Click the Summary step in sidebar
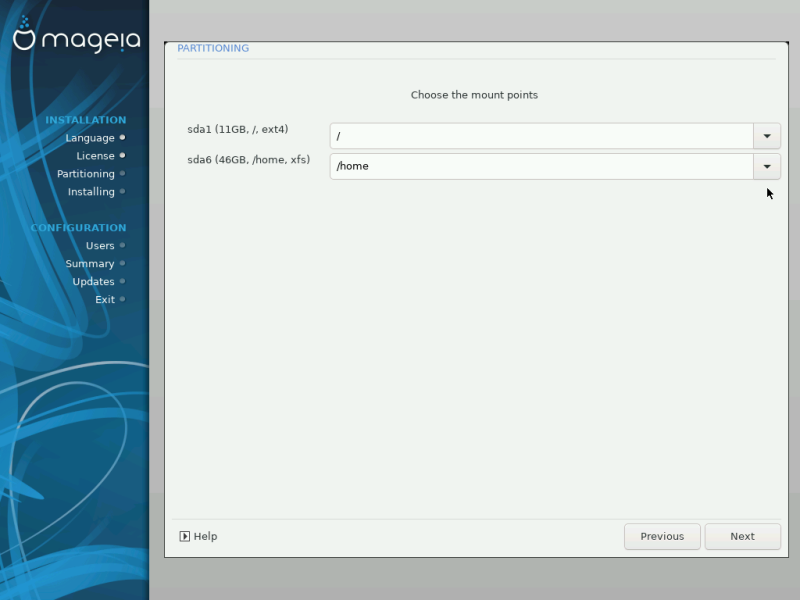This screenshot has height=600, width=800. click(90, 264)
